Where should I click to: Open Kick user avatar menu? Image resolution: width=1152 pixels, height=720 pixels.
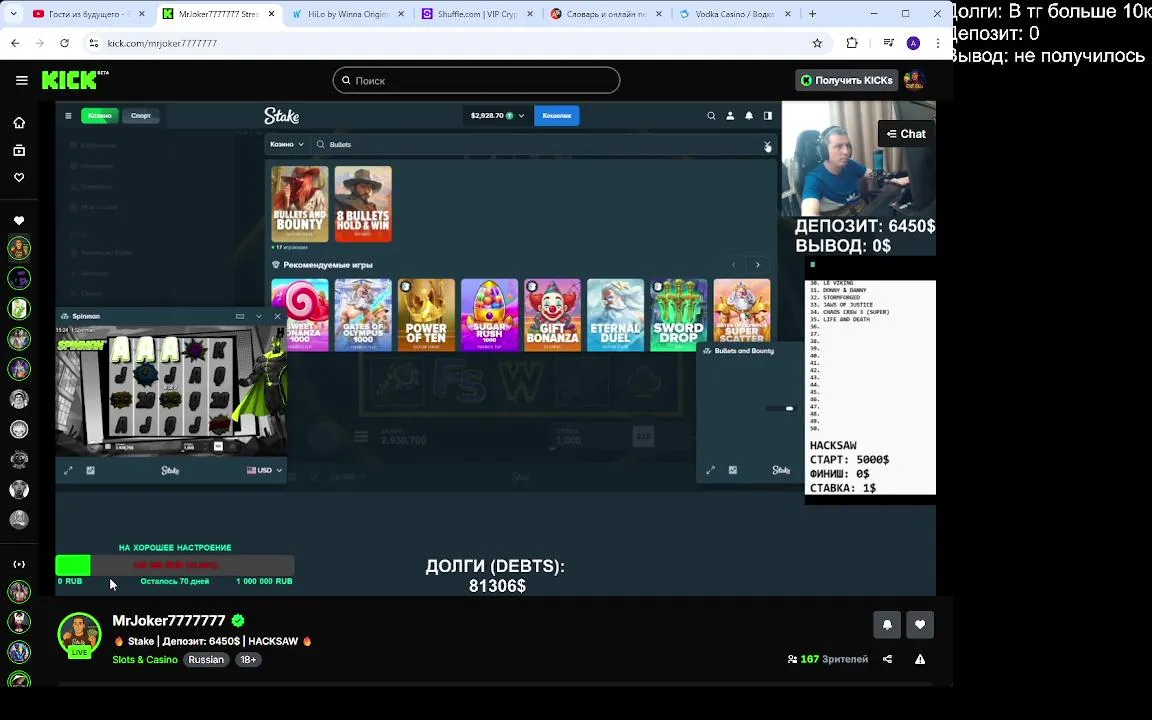pyautogui.click(x=914, y=80)
